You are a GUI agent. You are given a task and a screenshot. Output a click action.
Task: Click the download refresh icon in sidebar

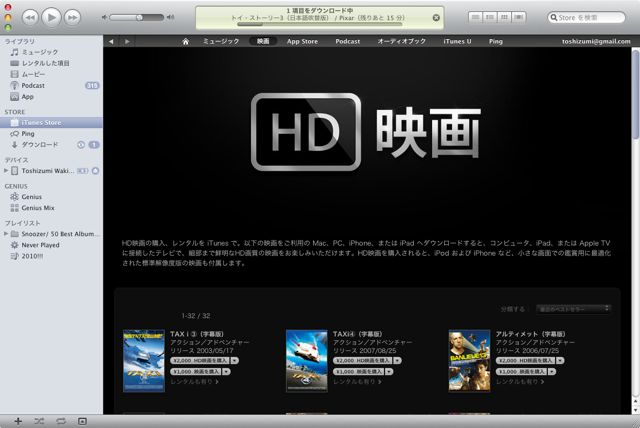click(x=81, y=144)
